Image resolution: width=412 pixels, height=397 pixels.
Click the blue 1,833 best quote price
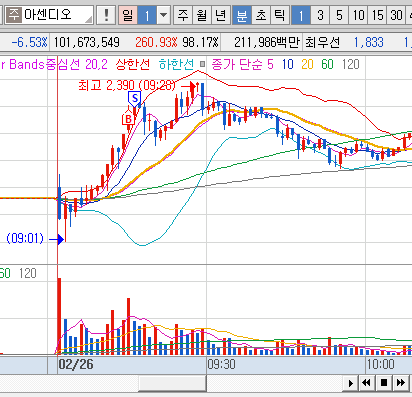click(x=369, y=42)
